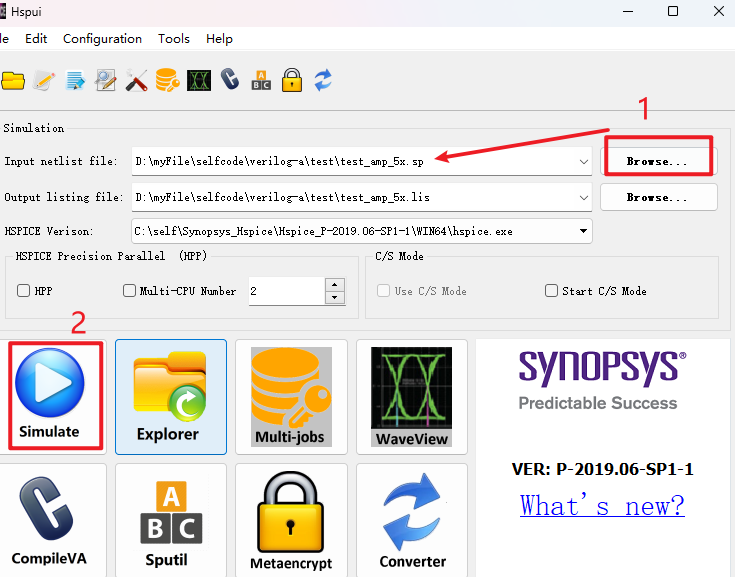Toggle the Multi-CPU Number checkbox
Viewport: 735px width, 577px height.
point(129,291)
